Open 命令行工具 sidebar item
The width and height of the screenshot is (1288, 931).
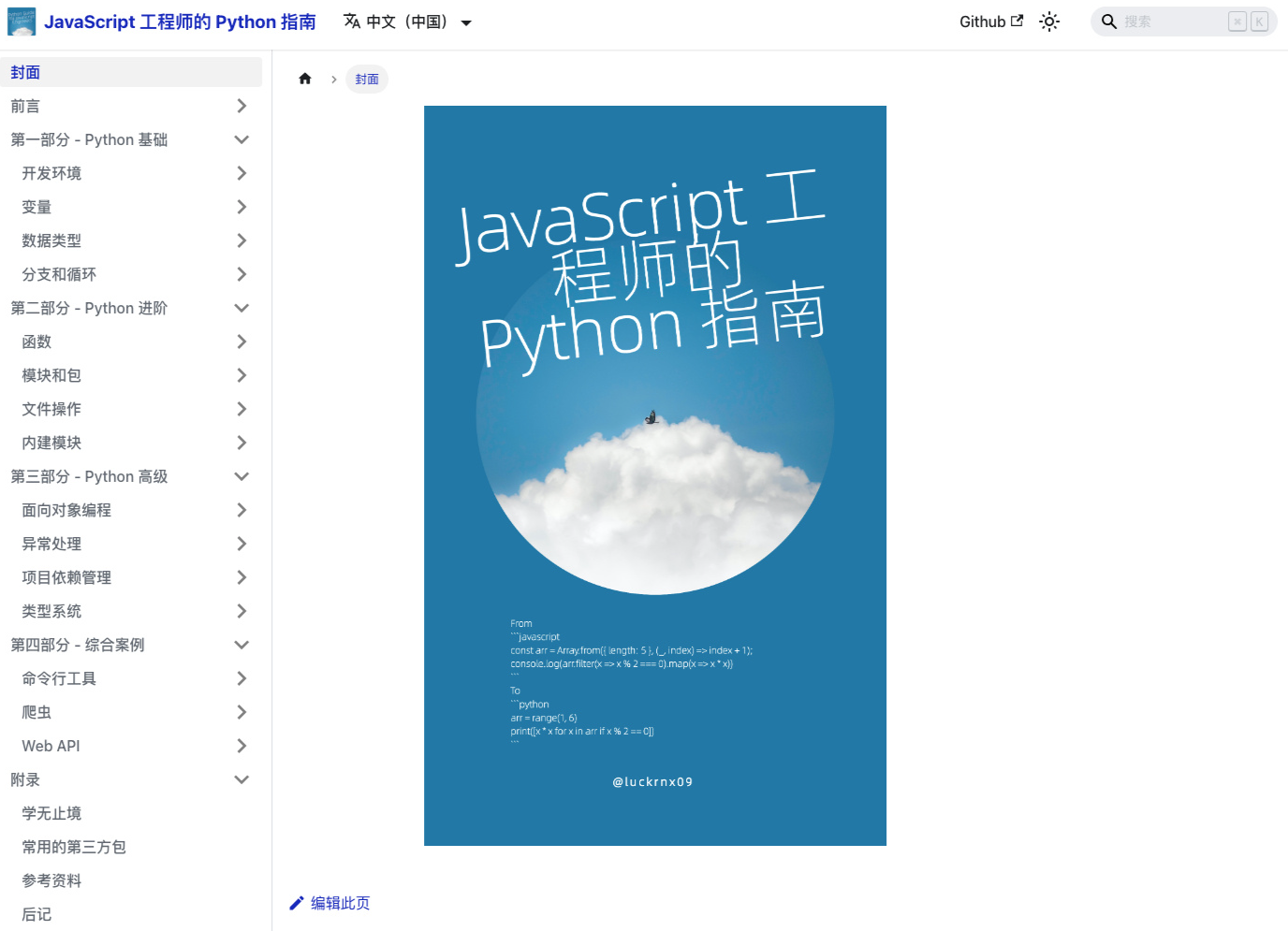coord(59,678)
